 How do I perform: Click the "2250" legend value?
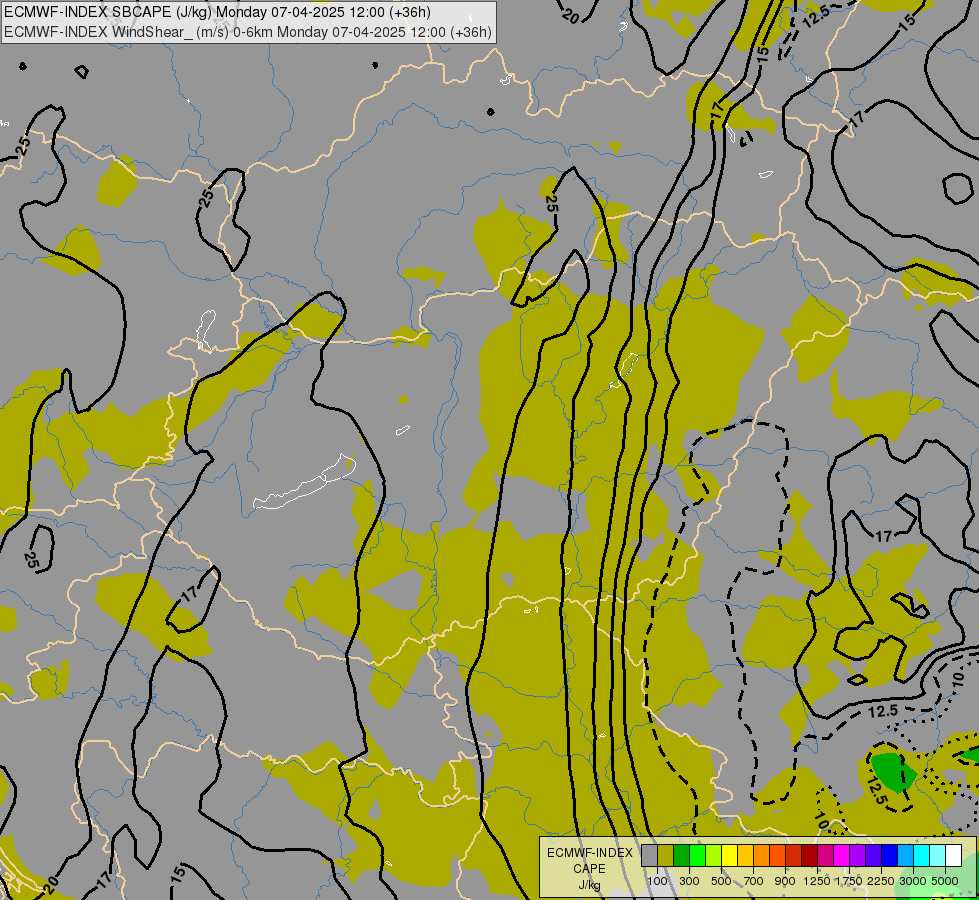coord(881,881)
